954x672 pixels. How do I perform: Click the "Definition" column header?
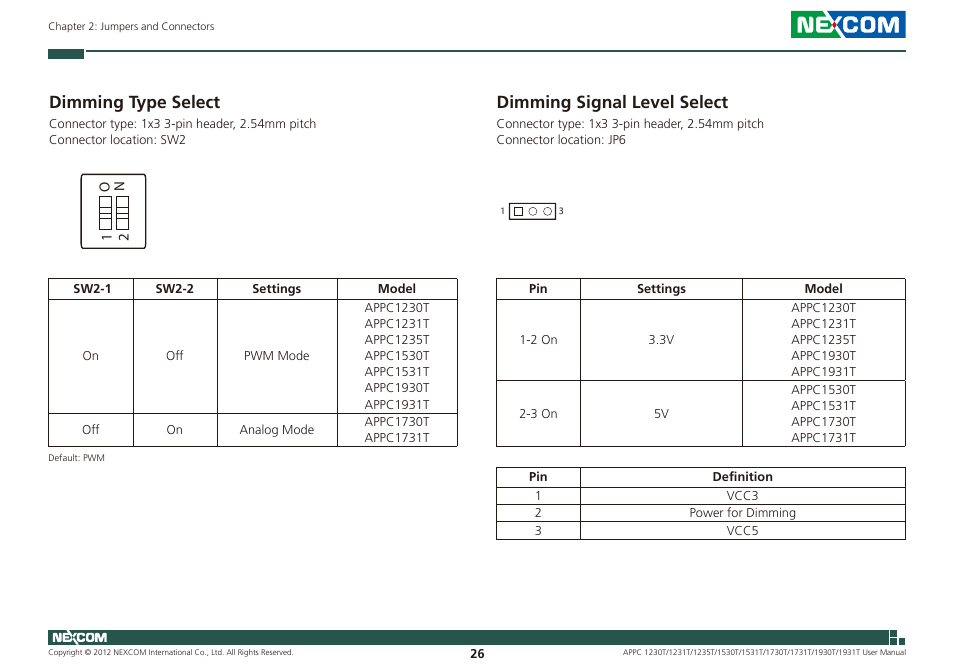coord(743,477)
